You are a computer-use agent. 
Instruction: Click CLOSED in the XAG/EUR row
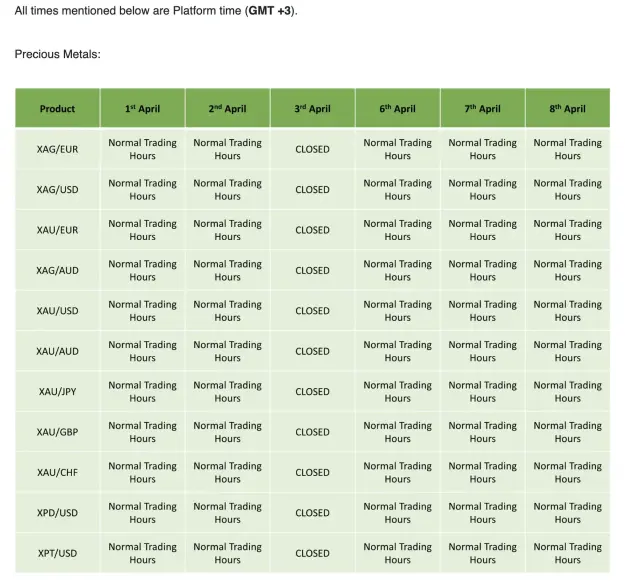(x=312, y=149)
